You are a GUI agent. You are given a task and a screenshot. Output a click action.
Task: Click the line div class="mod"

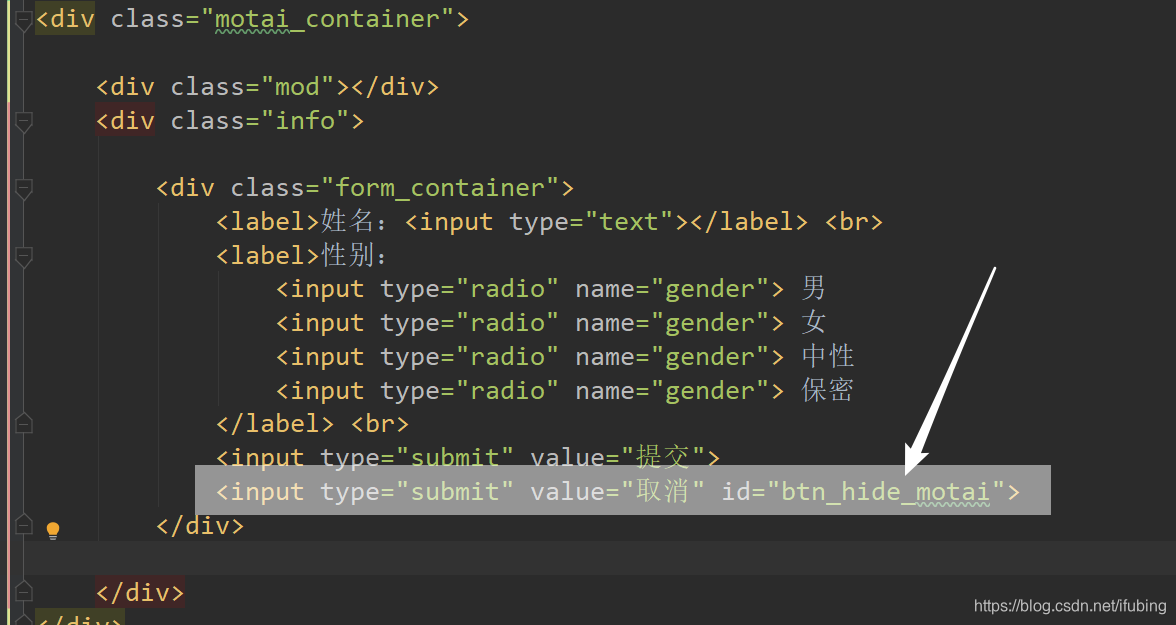[x=267, y=87]
